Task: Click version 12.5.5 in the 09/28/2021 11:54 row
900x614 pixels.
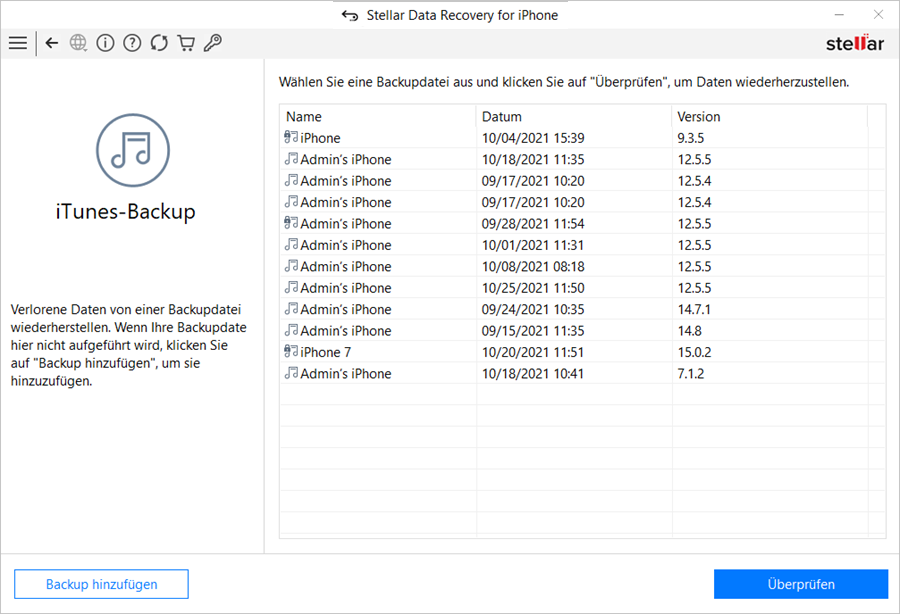Action: click(694, 224)
